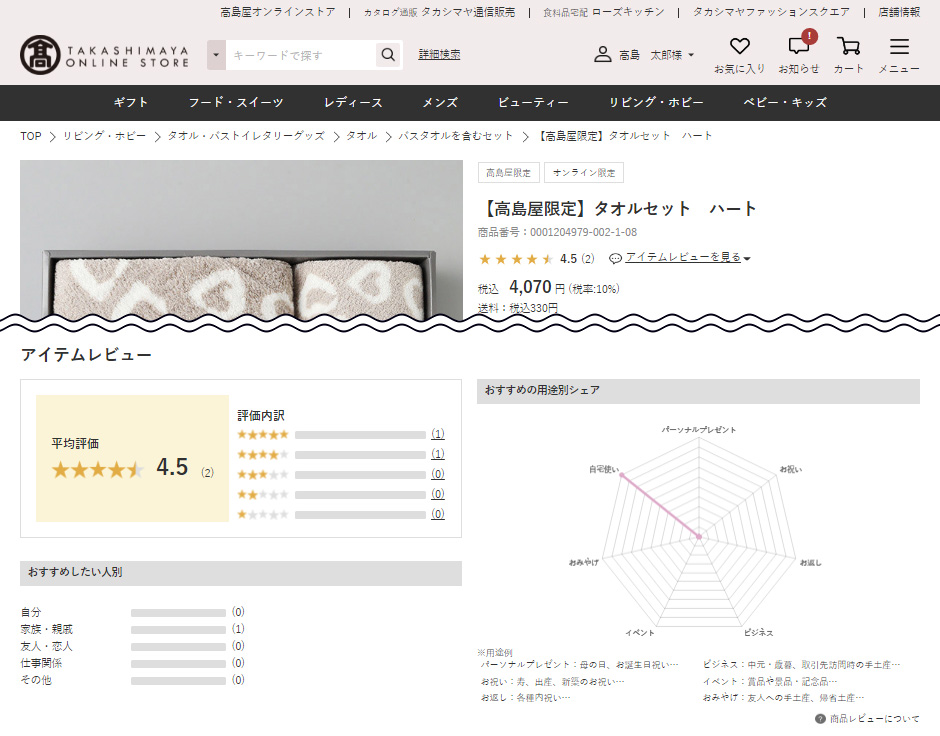The height and width of the screenshot is (736, 940).
Task: Click the 商品番号 0001204979-002-1-08 text
Action: [558, 232]
